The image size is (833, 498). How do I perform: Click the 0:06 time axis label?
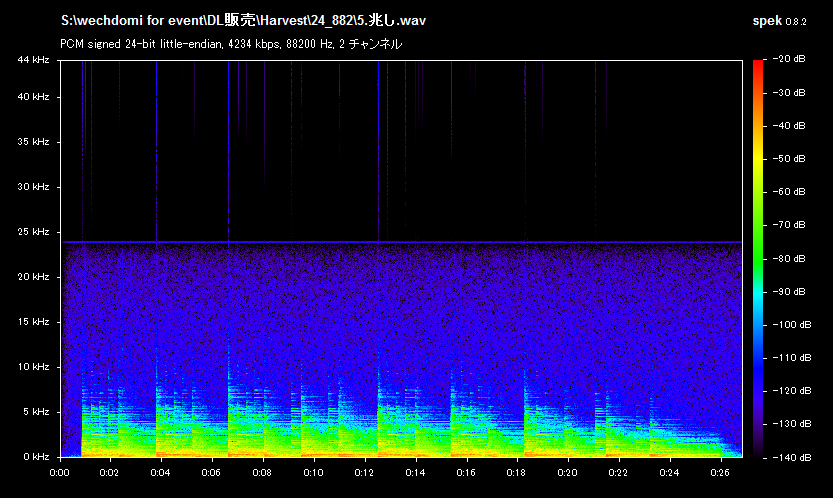(211, 473)
